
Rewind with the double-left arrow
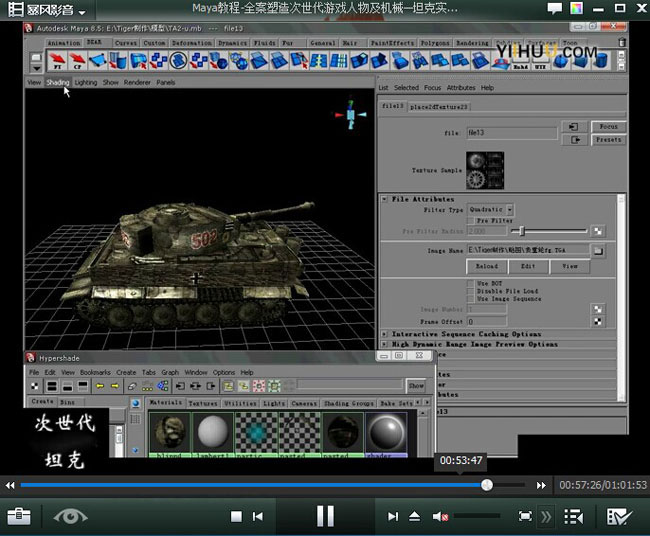coord(10,485)
